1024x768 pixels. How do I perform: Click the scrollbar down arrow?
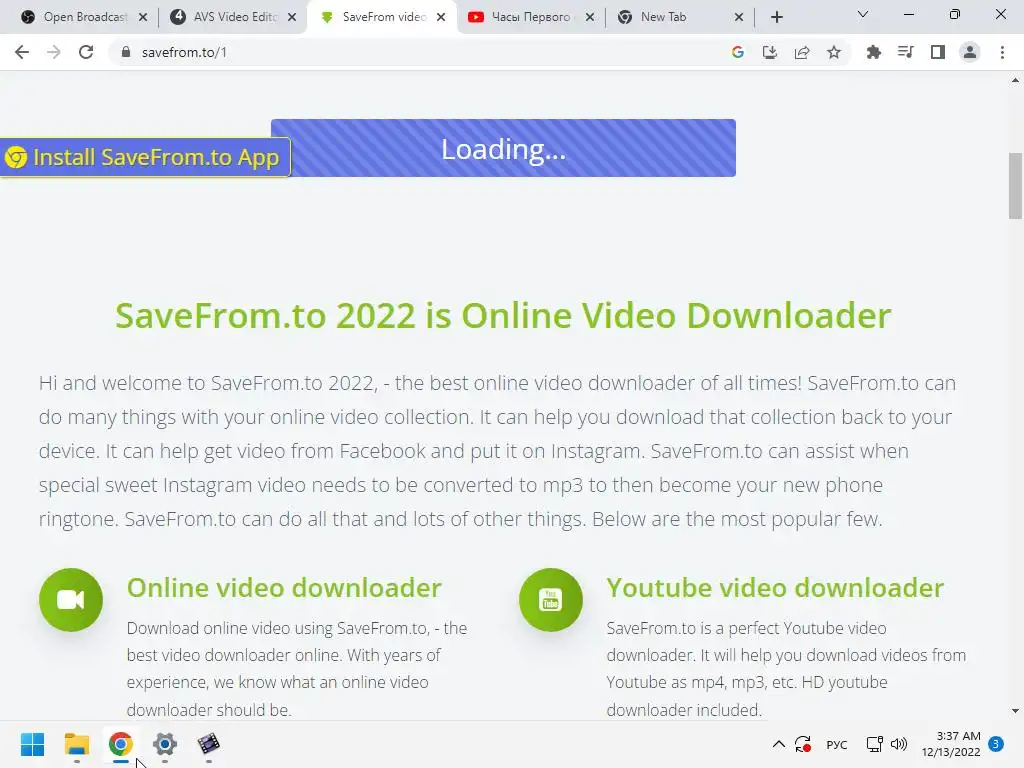[x=1015, y=711]
